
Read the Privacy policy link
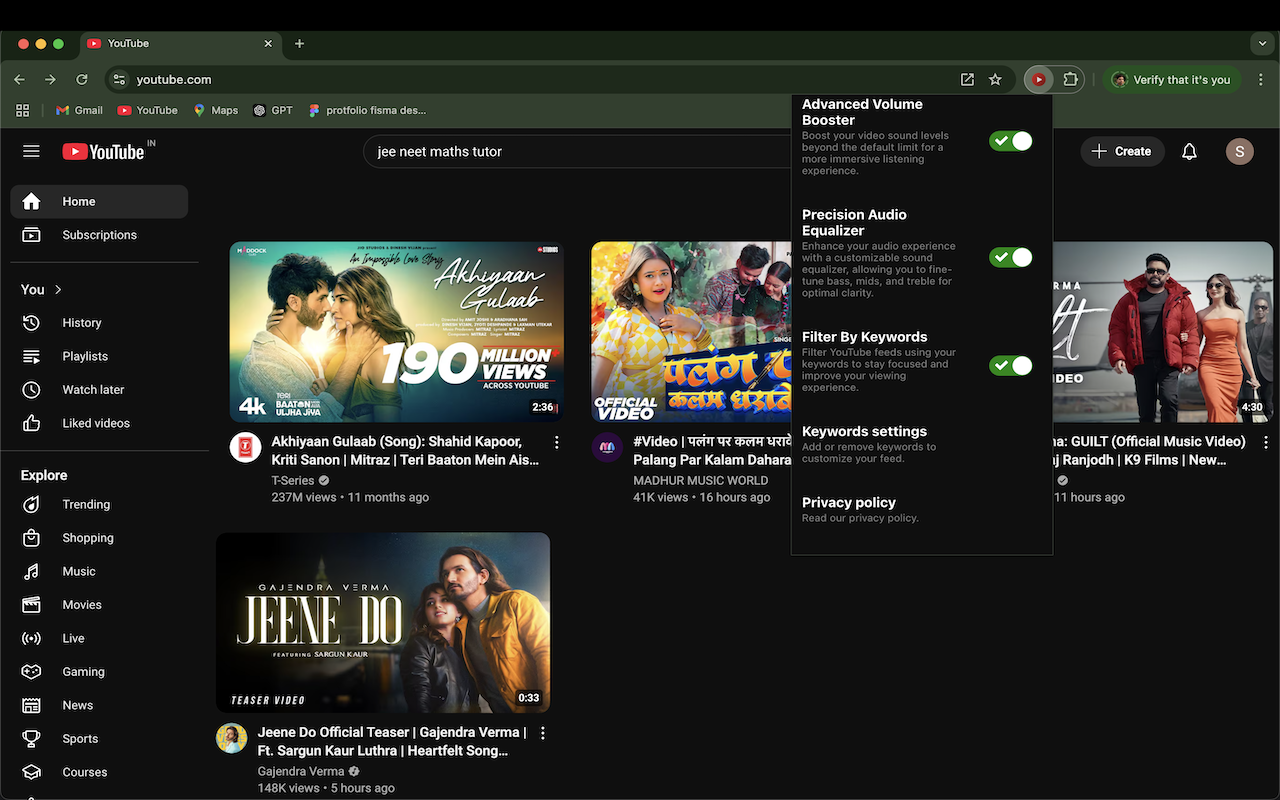tap(848, 502)
